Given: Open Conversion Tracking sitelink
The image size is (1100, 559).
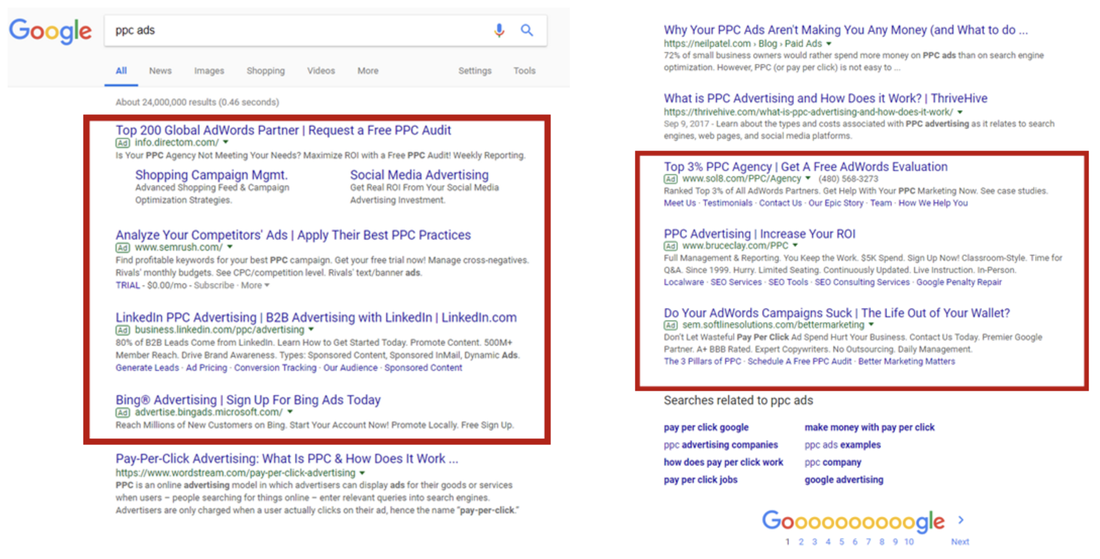Looking at the screenshot, I should point(275,368).
